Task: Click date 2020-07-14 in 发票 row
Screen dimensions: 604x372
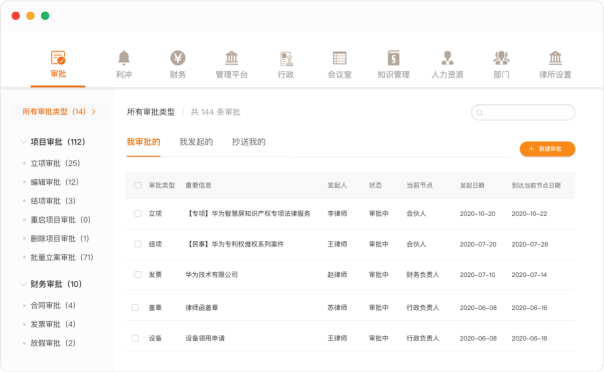Action: pos(529,275)
